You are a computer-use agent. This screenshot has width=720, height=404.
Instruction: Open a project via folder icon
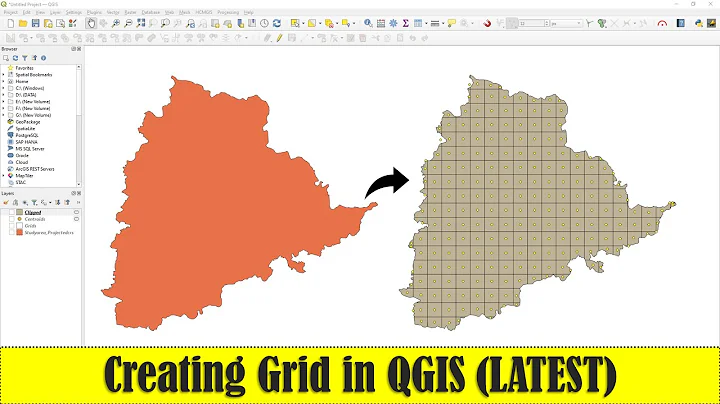pos(23,23)
